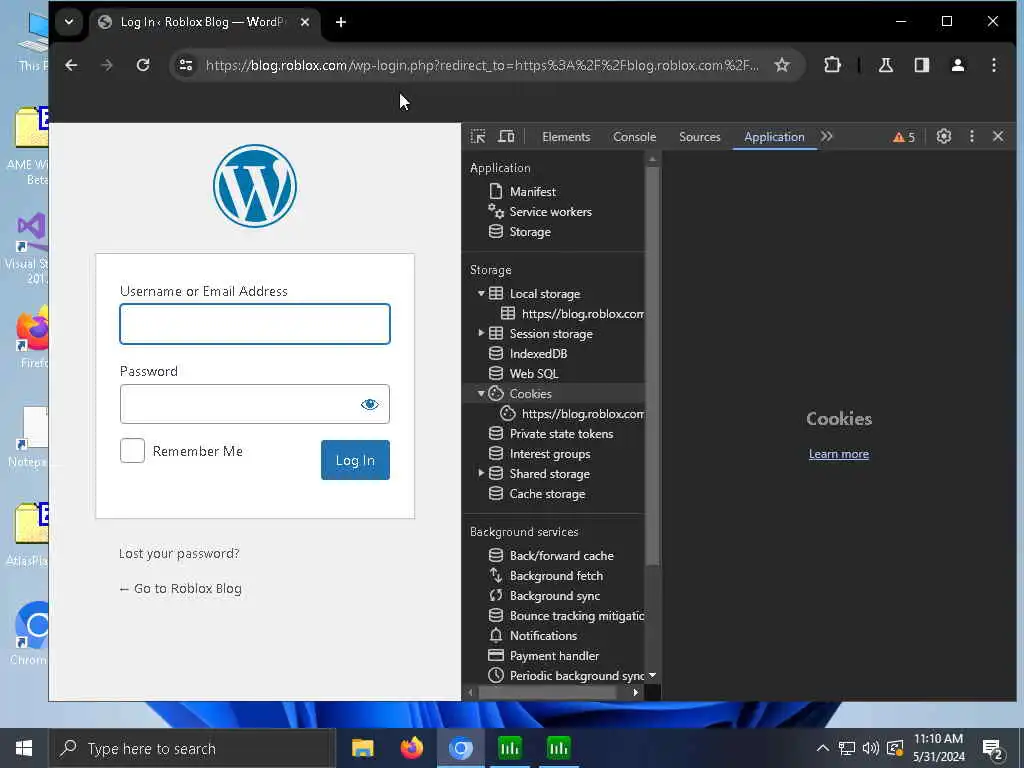Screen dimensions: 1024x768
Task: Open Notifications in Background services
Action: pos(543,635)
